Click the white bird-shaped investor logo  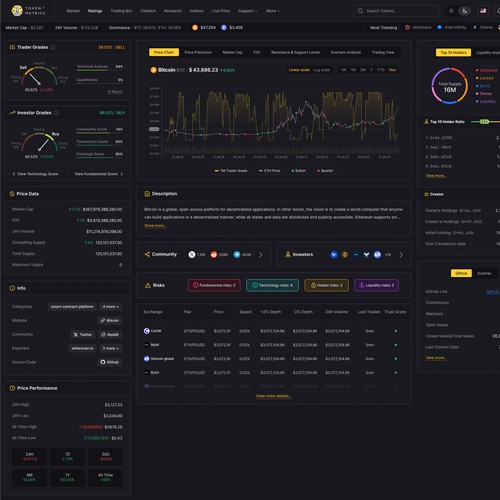pos(366,254)
